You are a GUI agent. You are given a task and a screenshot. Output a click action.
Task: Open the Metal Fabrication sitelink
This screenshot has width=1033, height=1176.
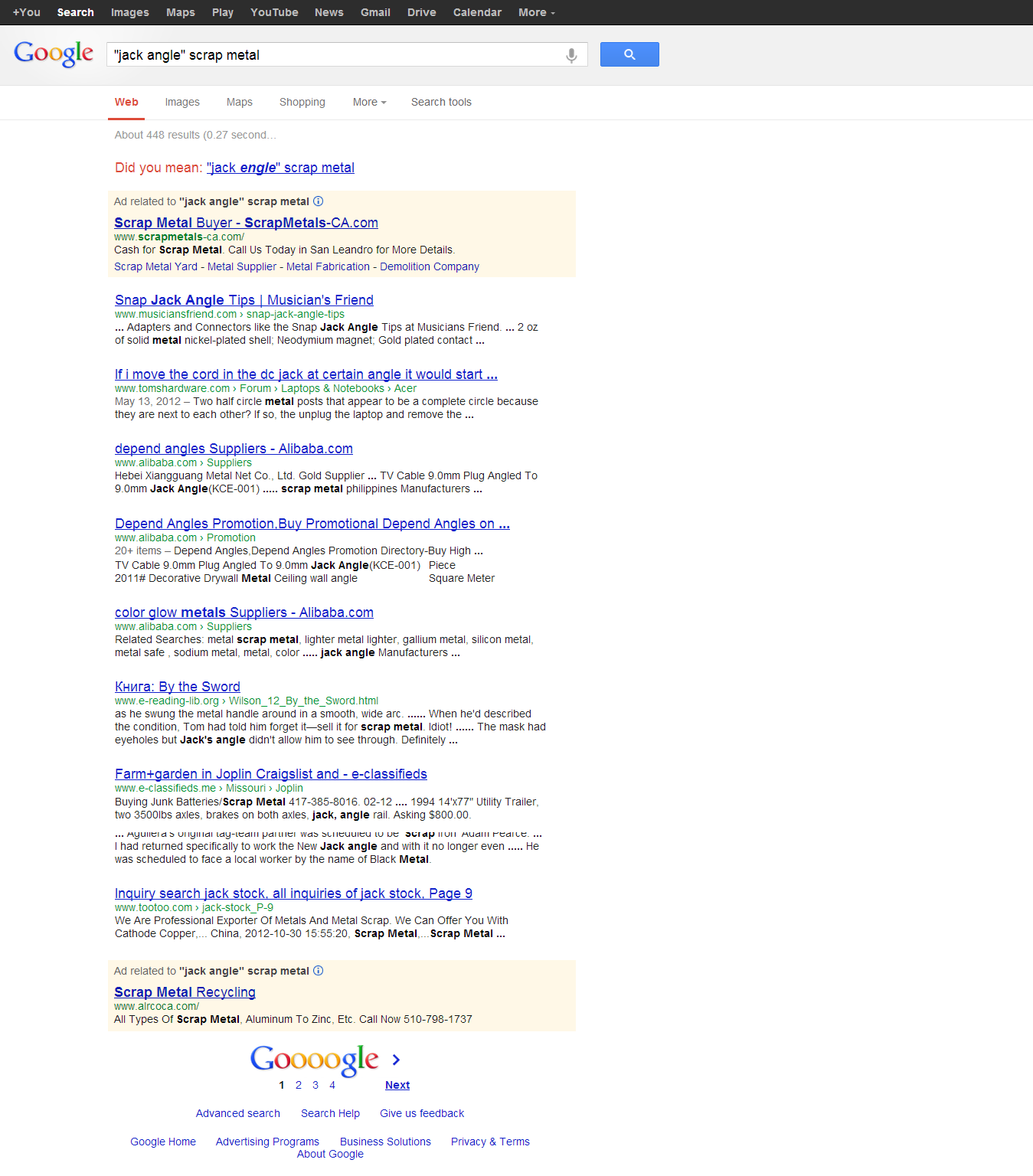pos(328,266)
